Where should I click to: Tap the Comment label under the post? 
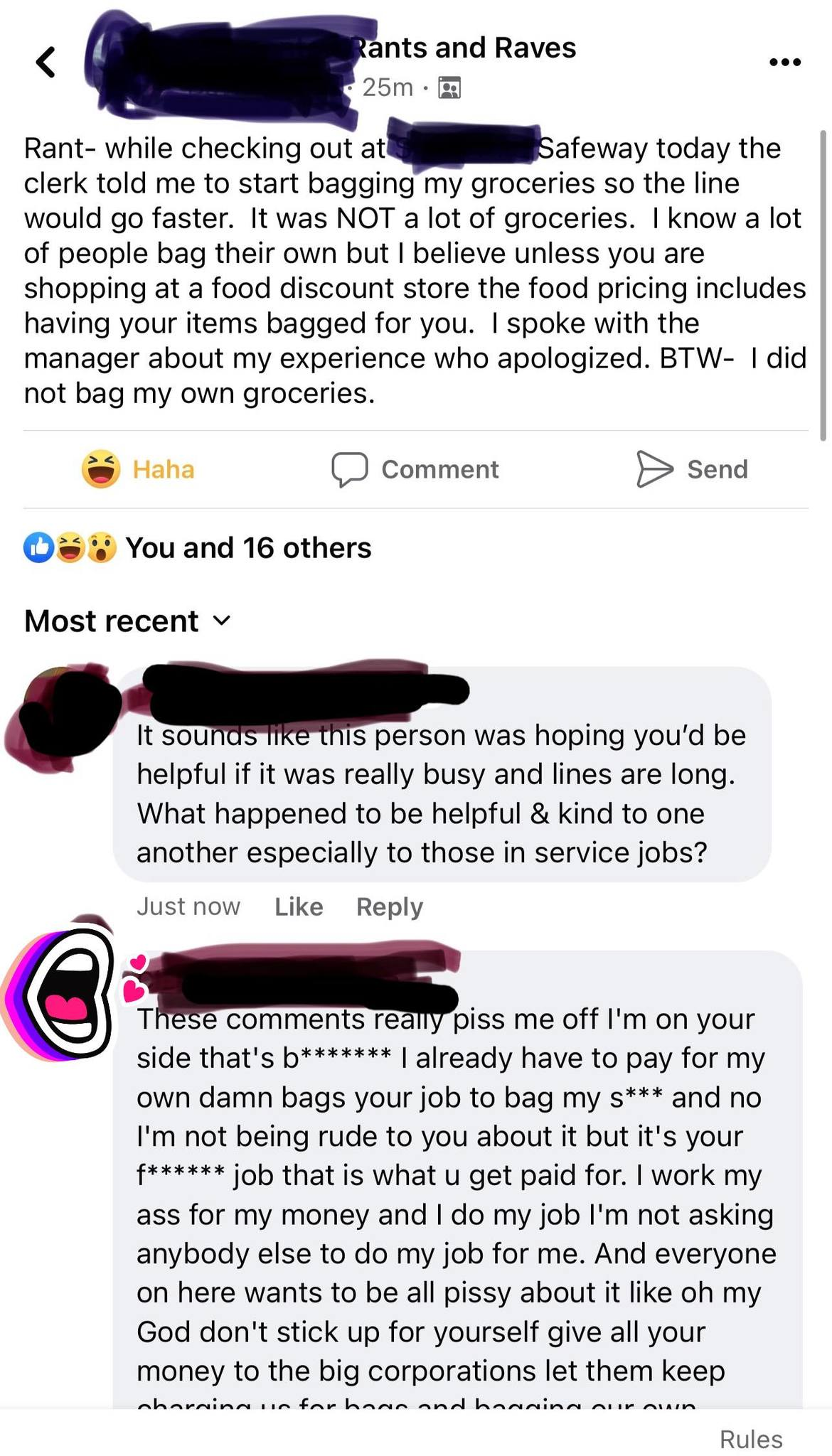click(440, 469)
